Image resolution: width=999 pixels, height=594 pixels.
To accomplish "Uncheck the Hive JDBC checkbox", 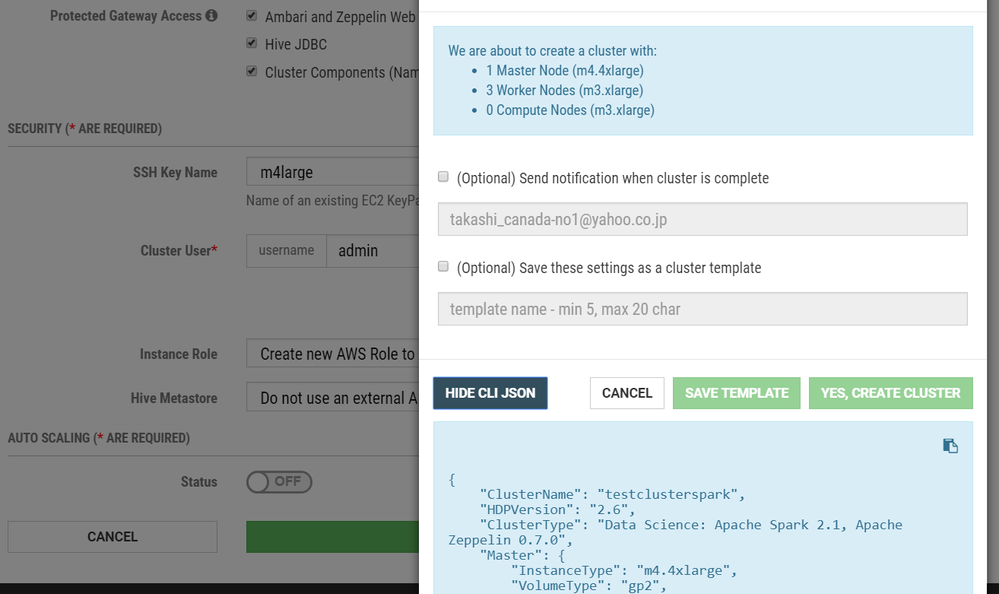I will coord(252,44).
